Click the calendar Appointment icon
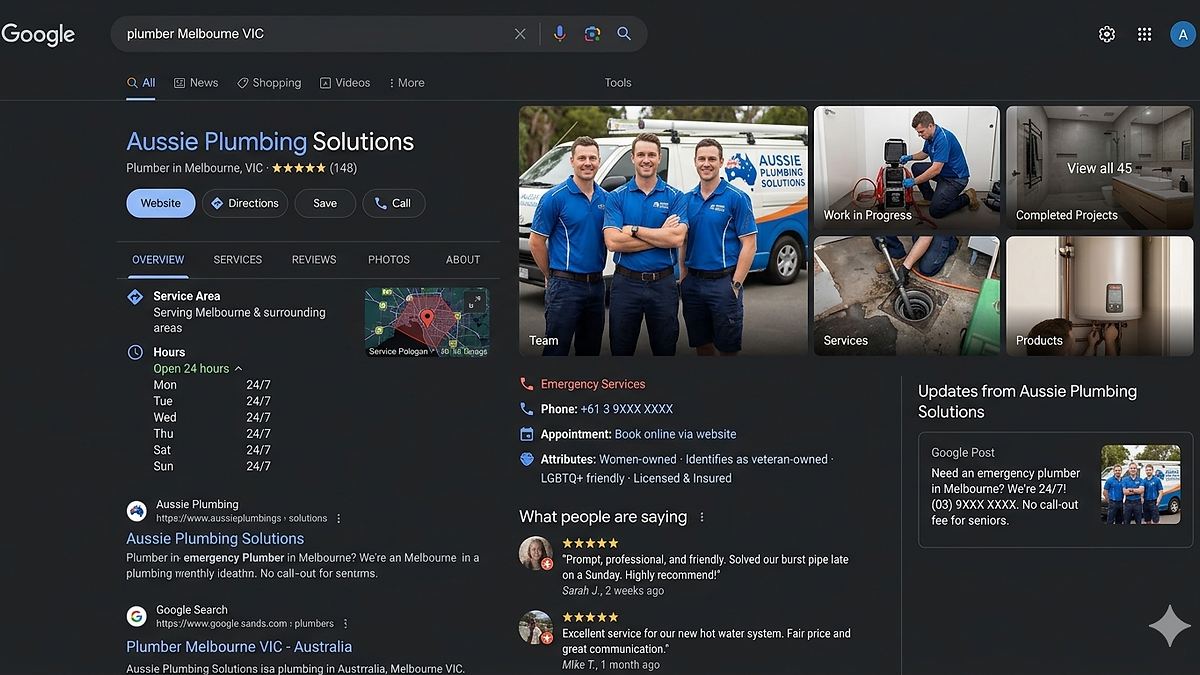Image resolution: width=1200 pixels, height=675 pixels. click(527, 434)
